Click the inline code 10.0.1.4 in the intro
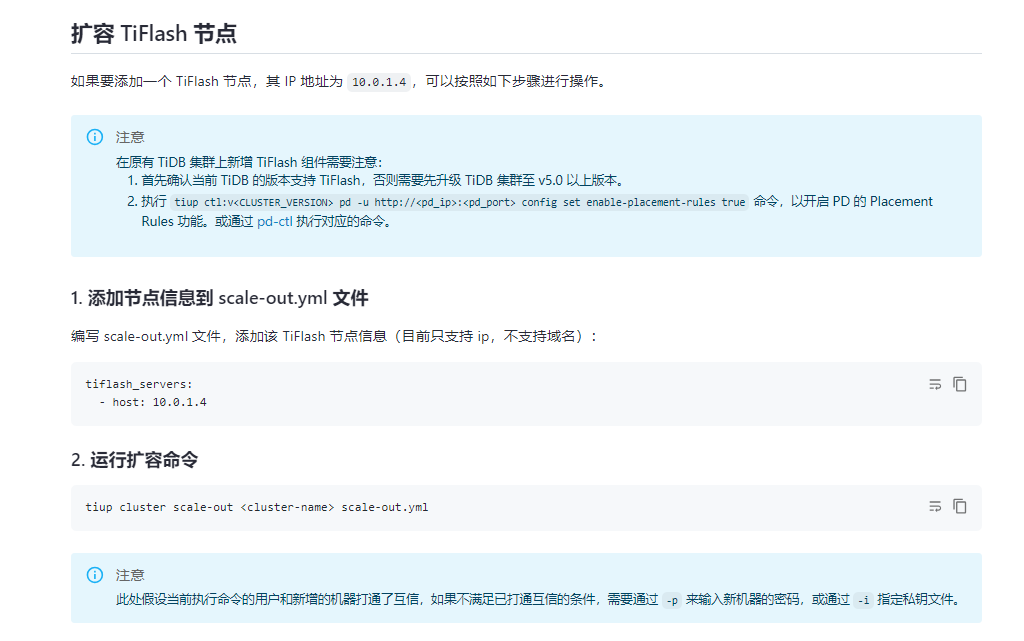 point(379,82)
